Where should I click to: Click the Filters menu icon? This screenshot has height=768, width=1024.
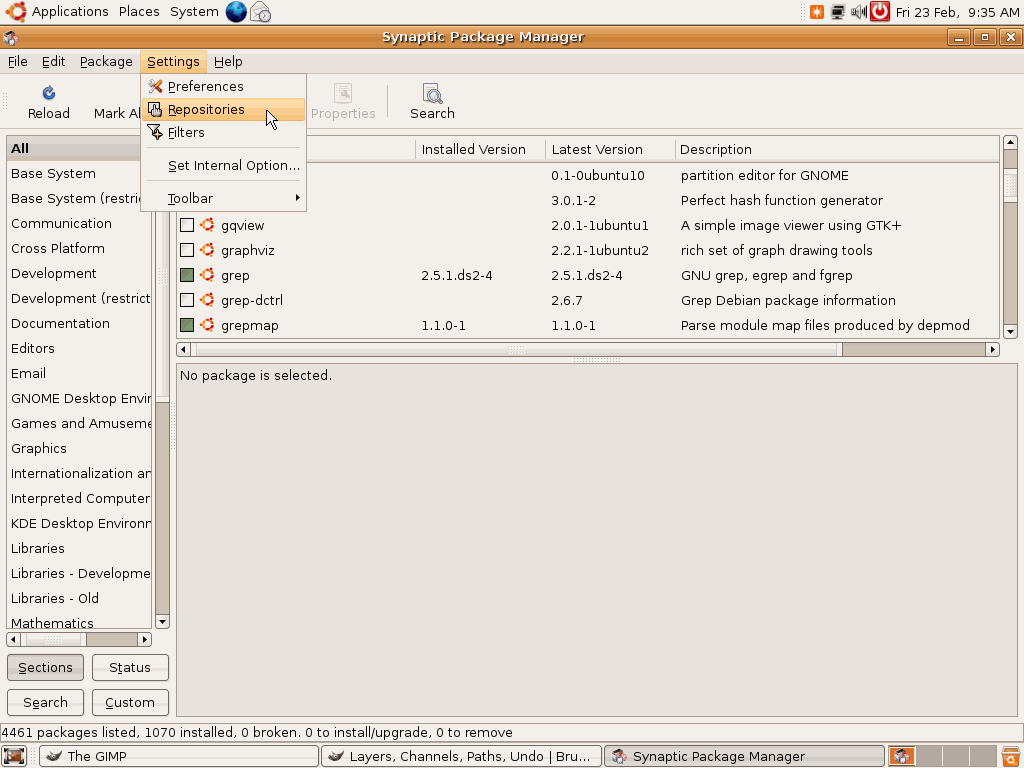point(155,132)
